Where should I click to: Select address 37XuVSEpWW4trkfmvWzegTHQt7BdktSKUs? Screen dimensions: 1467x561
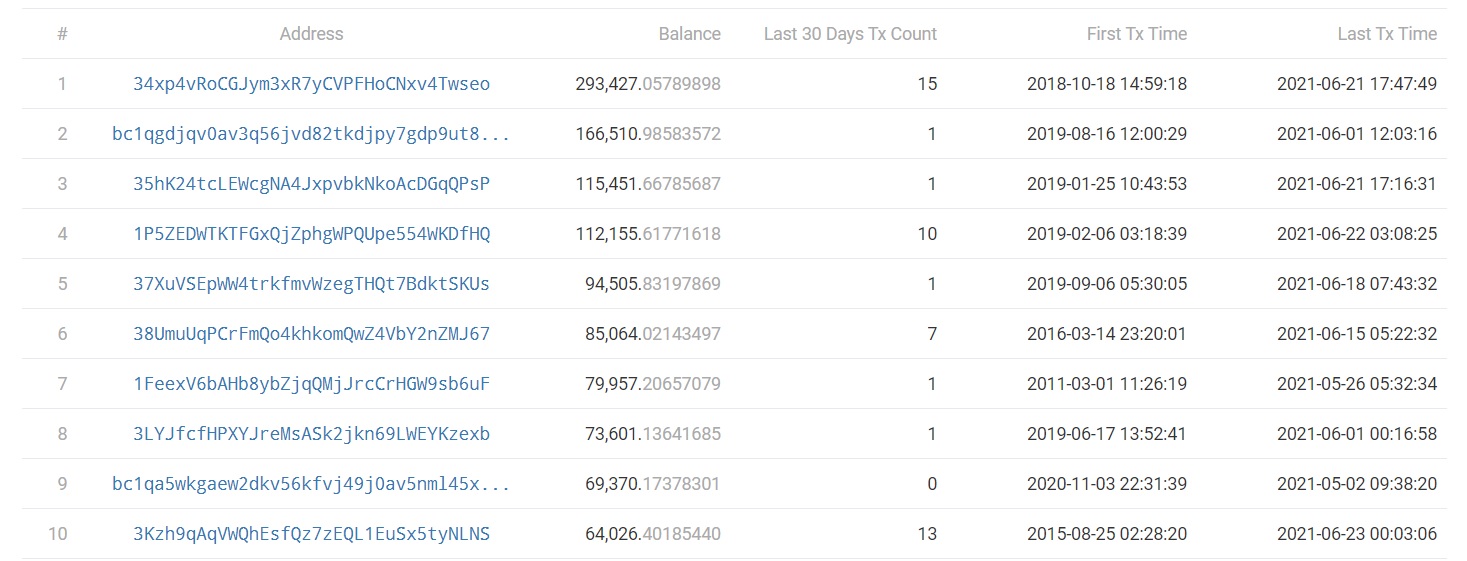click(x=311, y=284)
